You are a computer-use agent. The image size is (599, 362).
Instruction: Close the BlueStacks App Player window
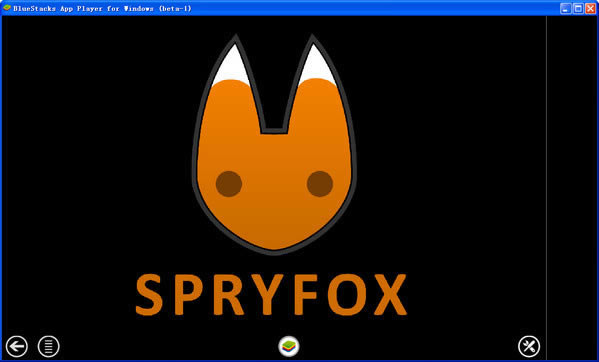click(x=591, y=8)
